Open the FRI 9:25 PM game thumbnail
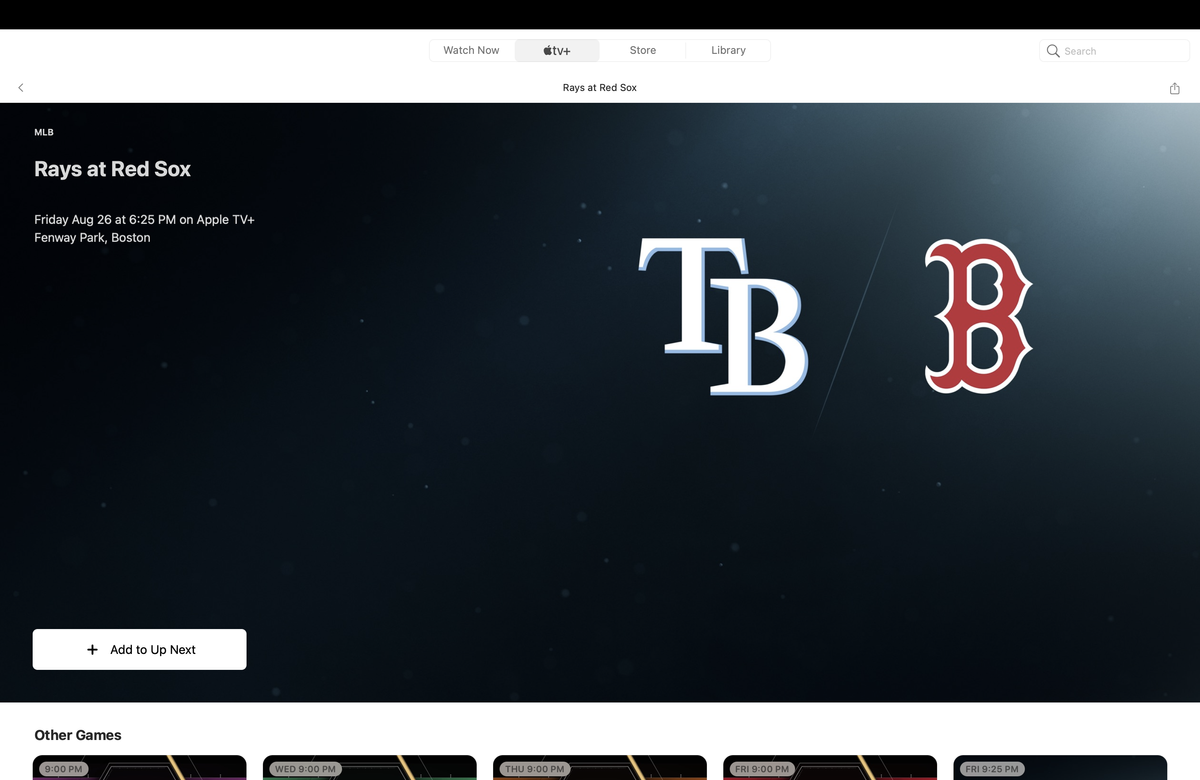The width and height of the screenshot is (1200, 780). (1059, 769)
